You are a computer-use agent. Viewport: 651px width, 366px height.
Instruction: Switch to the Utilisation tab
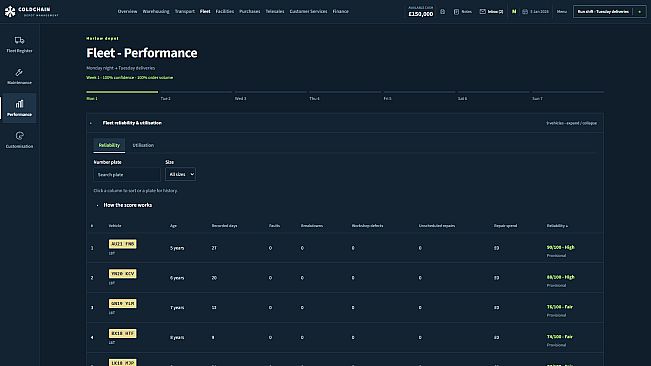[143, 145]
